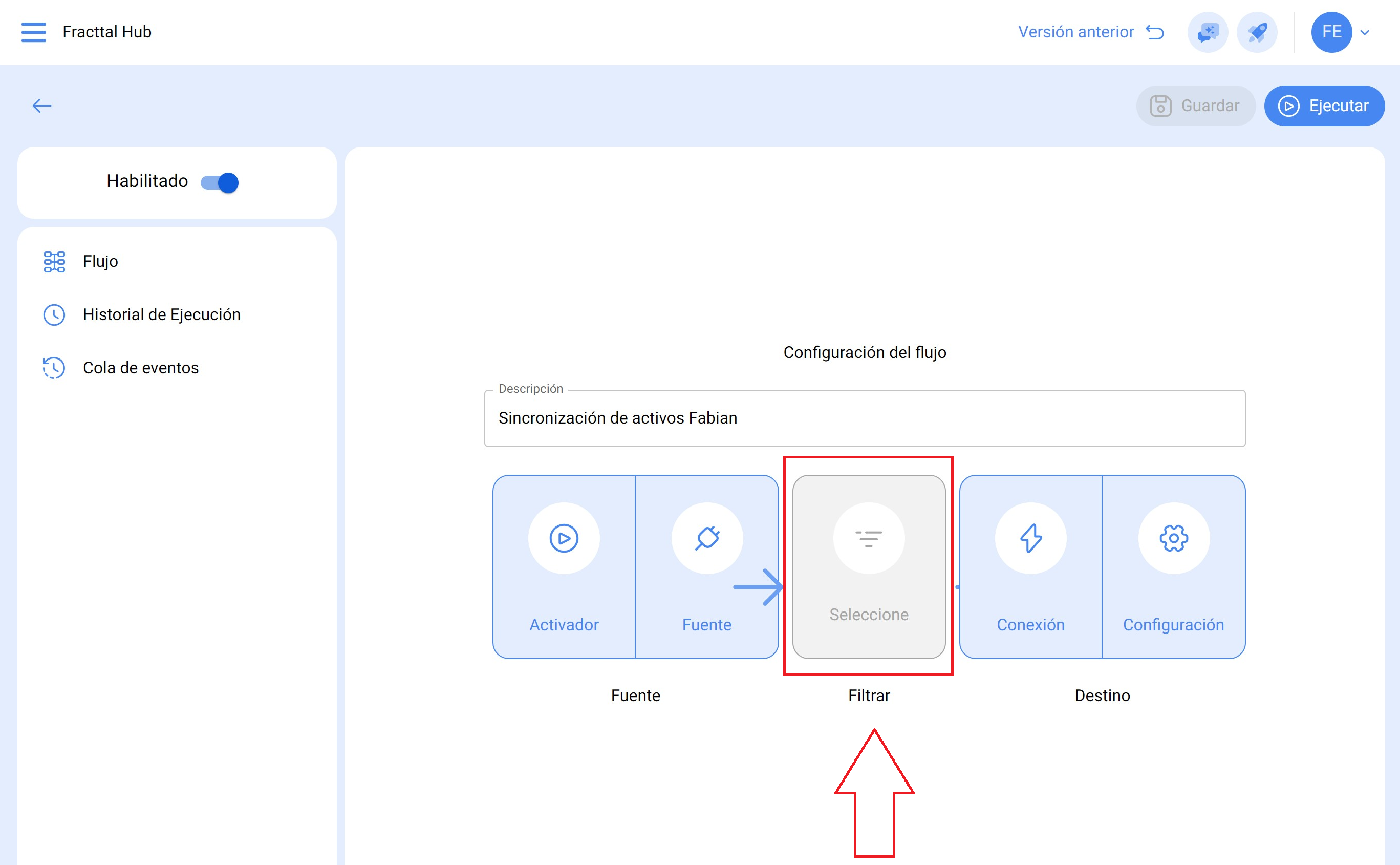1400x865 pixels.
Task: Open Historial de Ejecución
Action: tap(177, 314)
